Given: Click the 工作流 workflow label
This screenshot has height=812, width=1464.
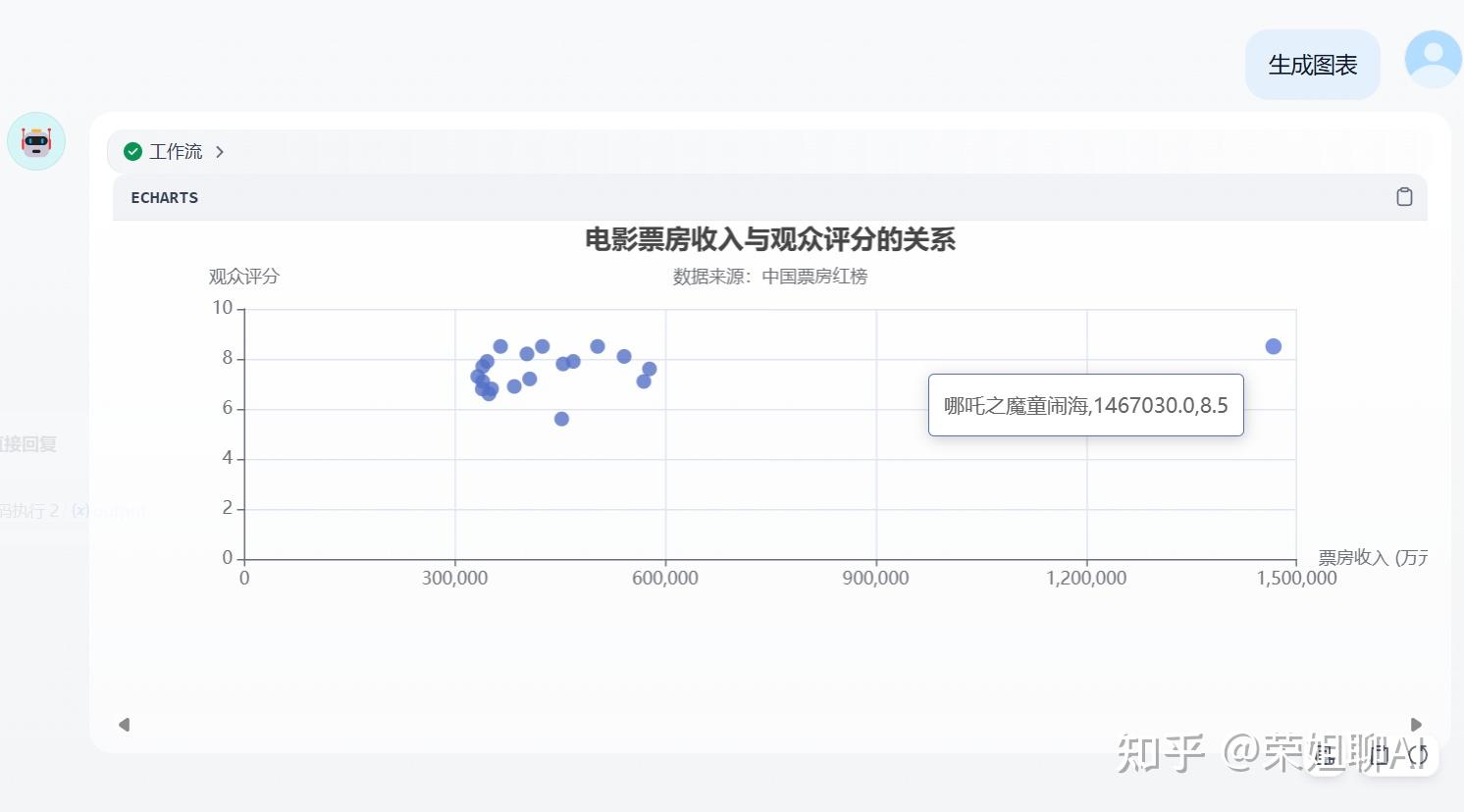Looking at the screenshot, I should [x=176, y=152].
